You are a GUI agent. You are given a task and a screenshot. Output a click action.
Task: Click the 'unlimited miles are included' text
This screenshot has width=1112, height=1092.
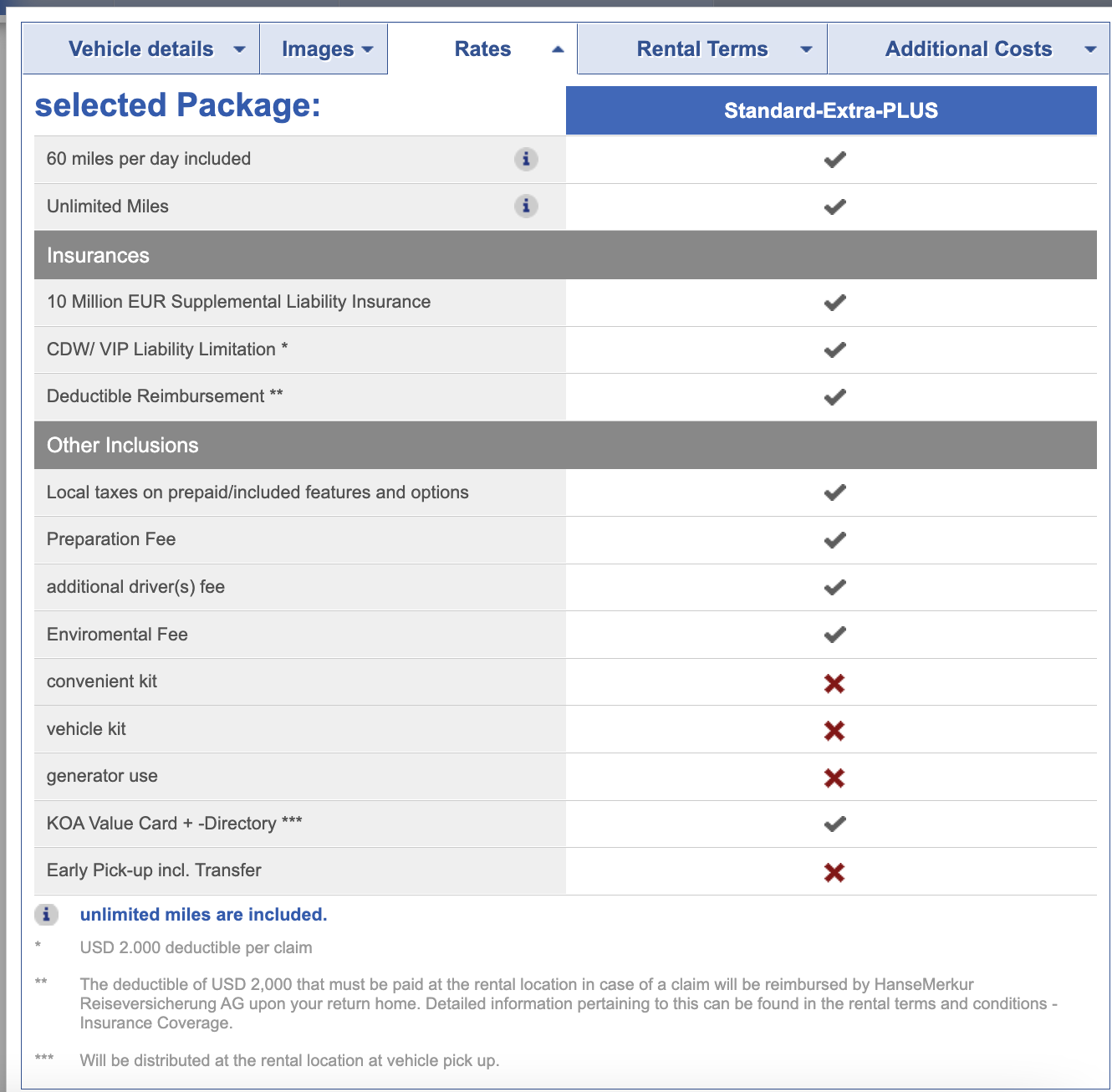pos(203,915)
